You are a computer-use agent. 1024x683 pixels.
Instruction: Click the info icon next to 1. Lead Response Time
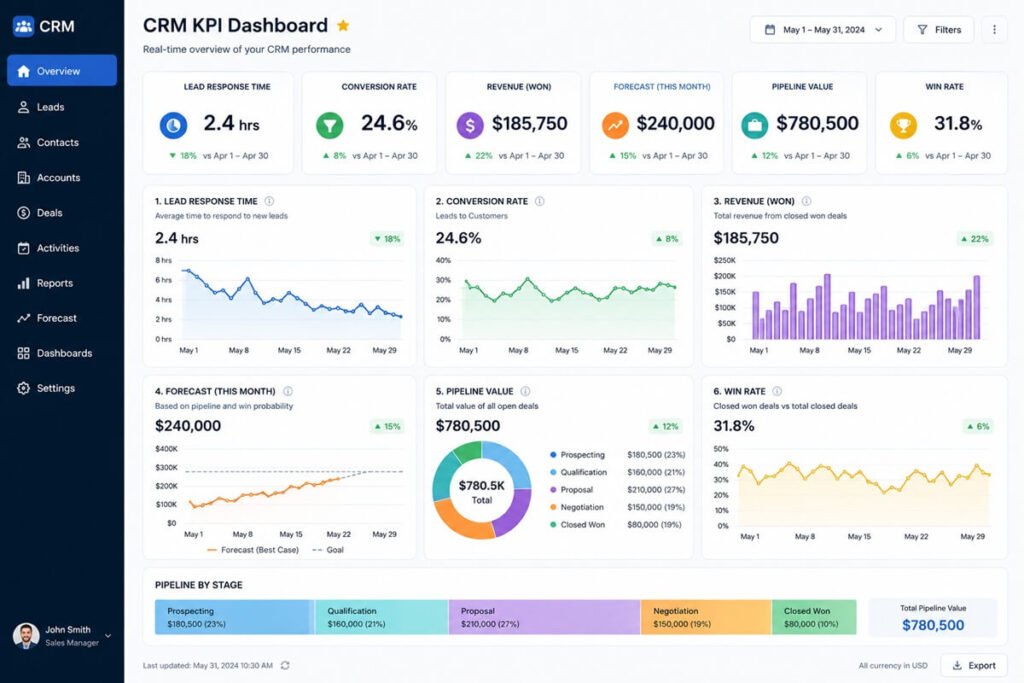(x=269, y=201)
